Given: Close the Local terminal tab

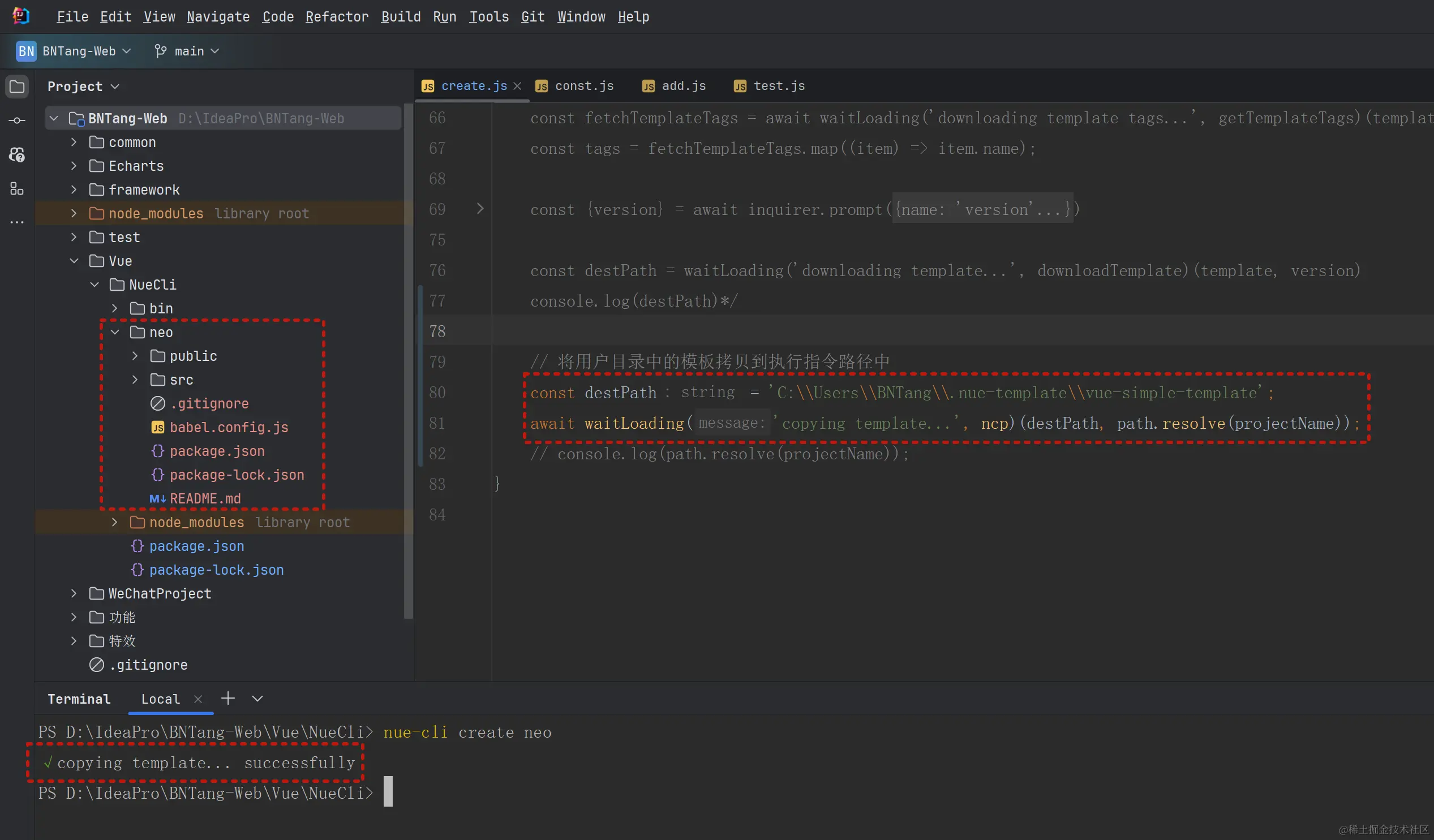Looking at the screenshot, I should click(x=198, y=699).
